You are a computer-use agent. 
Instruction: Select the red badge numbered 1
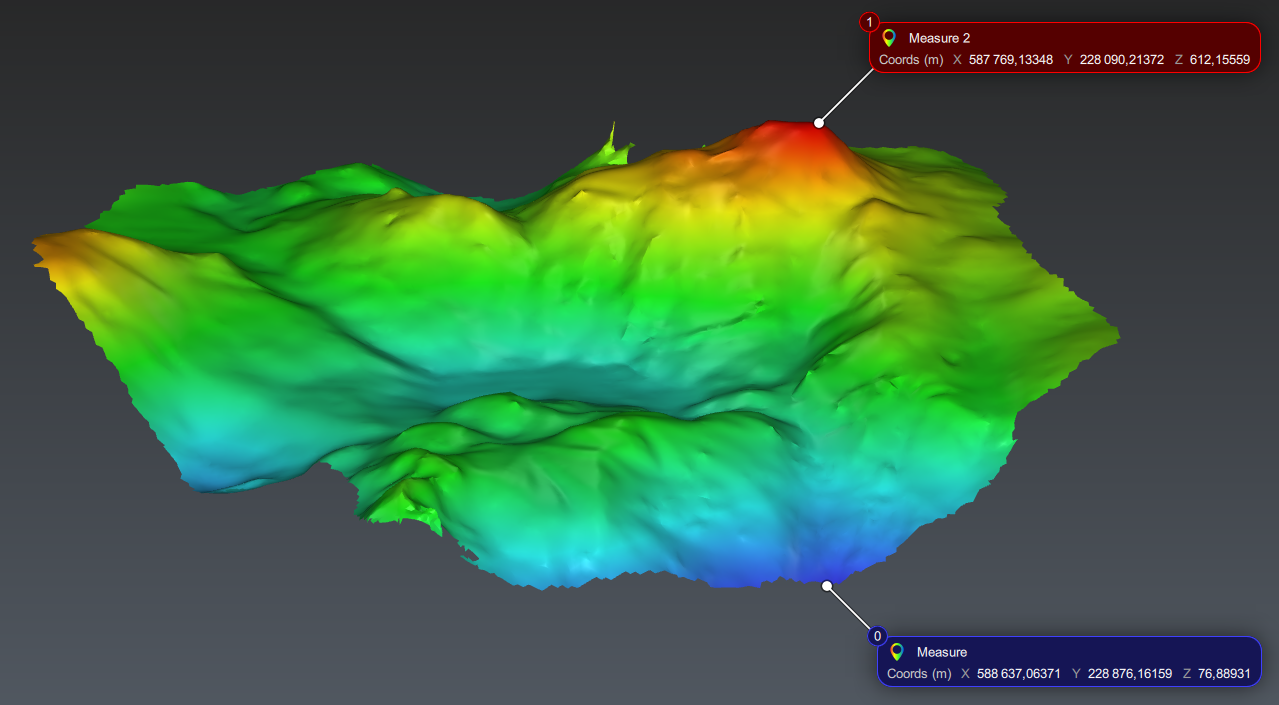point(869,22)
